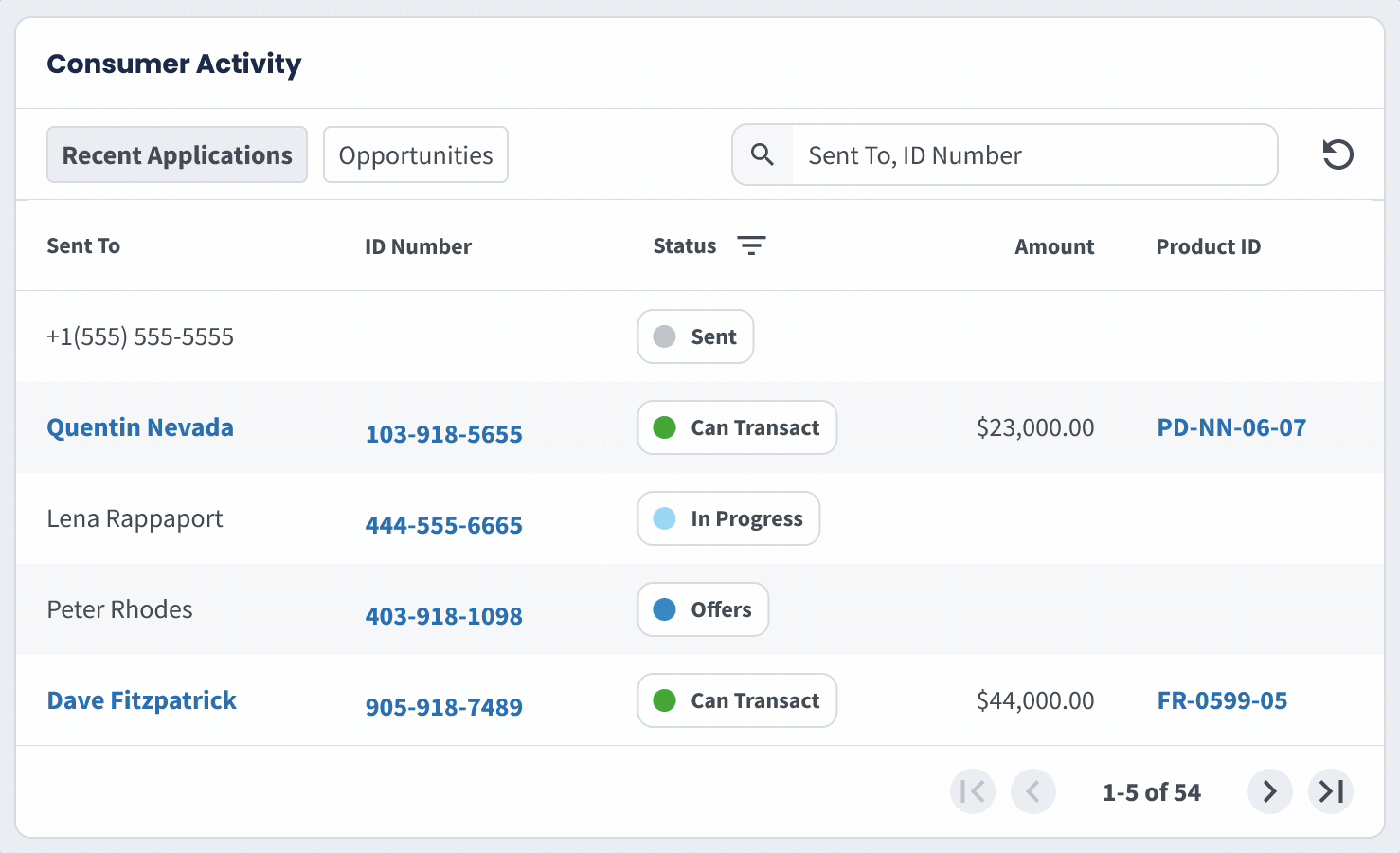Click ID number 444-555-6665
This screenshot has width=1400, height=853.
coord(444,525)
